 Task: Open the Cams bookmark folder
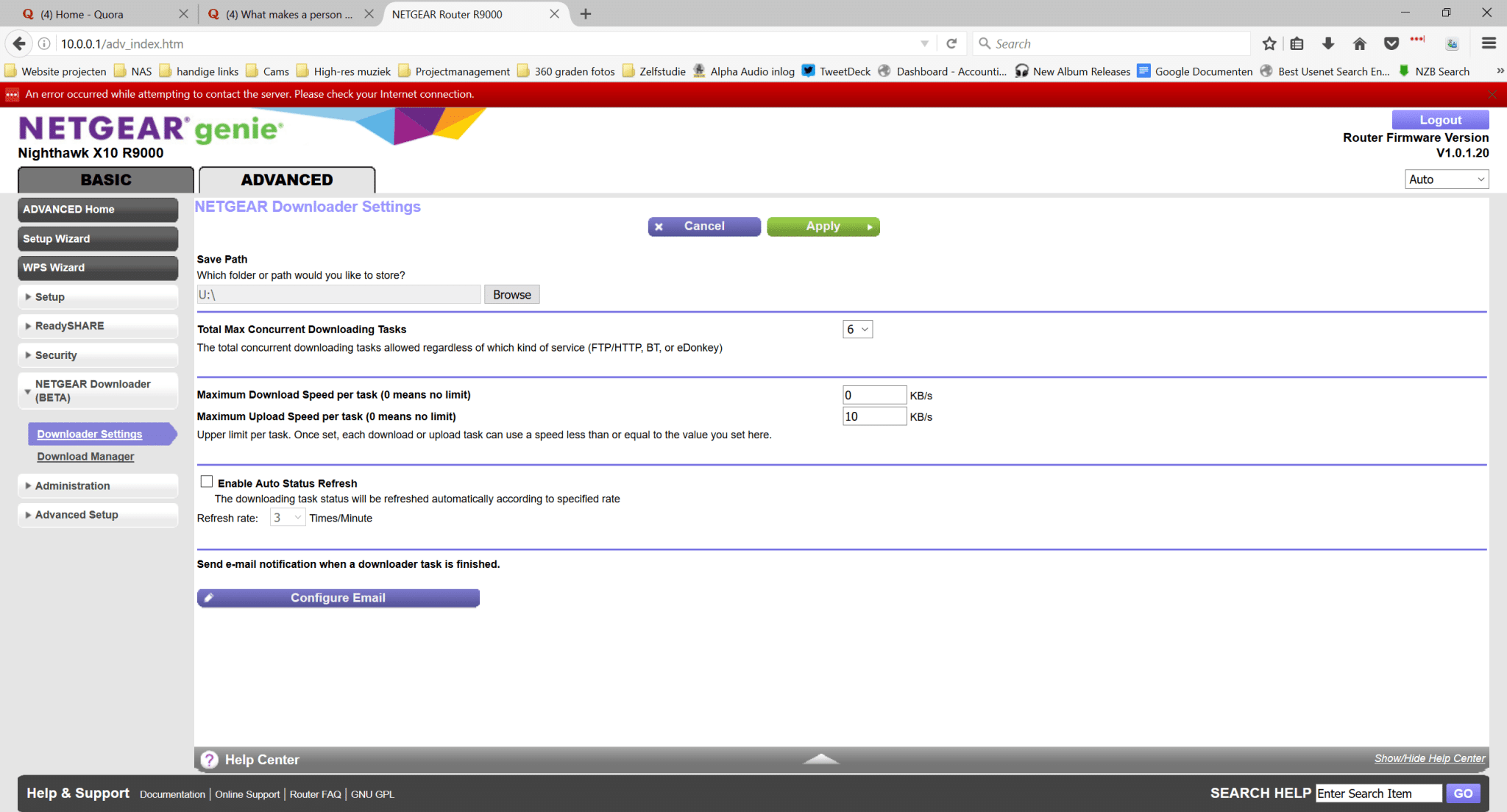coord(267,71)
